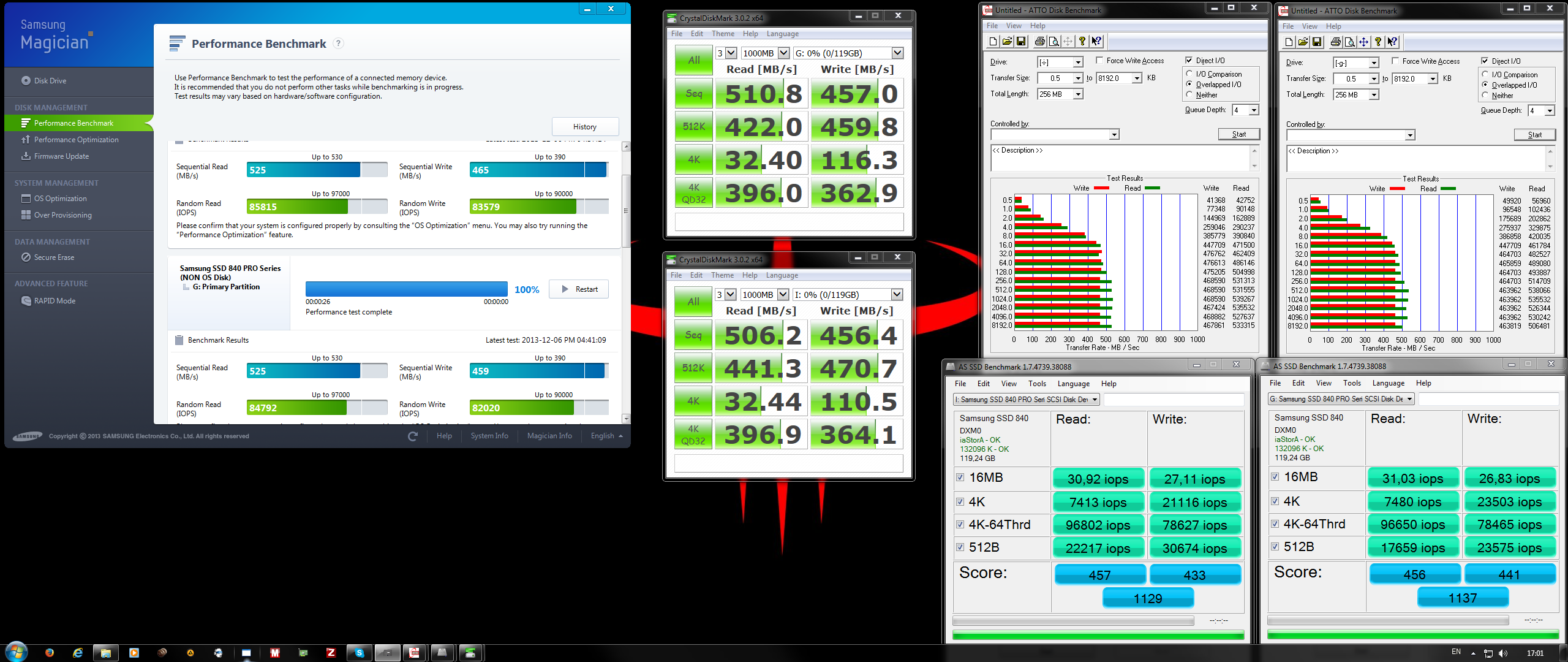The image size is (1568, 662).
Task: Open Skype from the taskbar
Action: tap(359, 653)
